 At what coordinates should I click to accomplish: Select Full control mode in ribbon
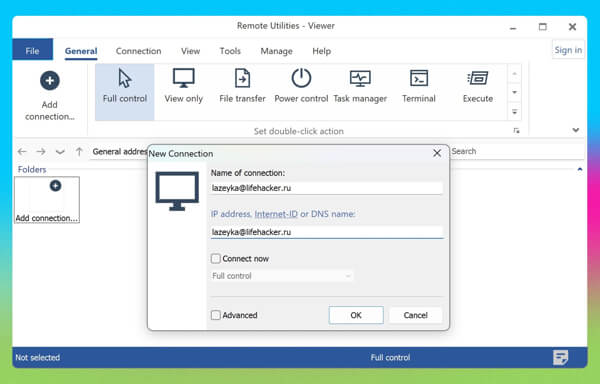(125, 92)
